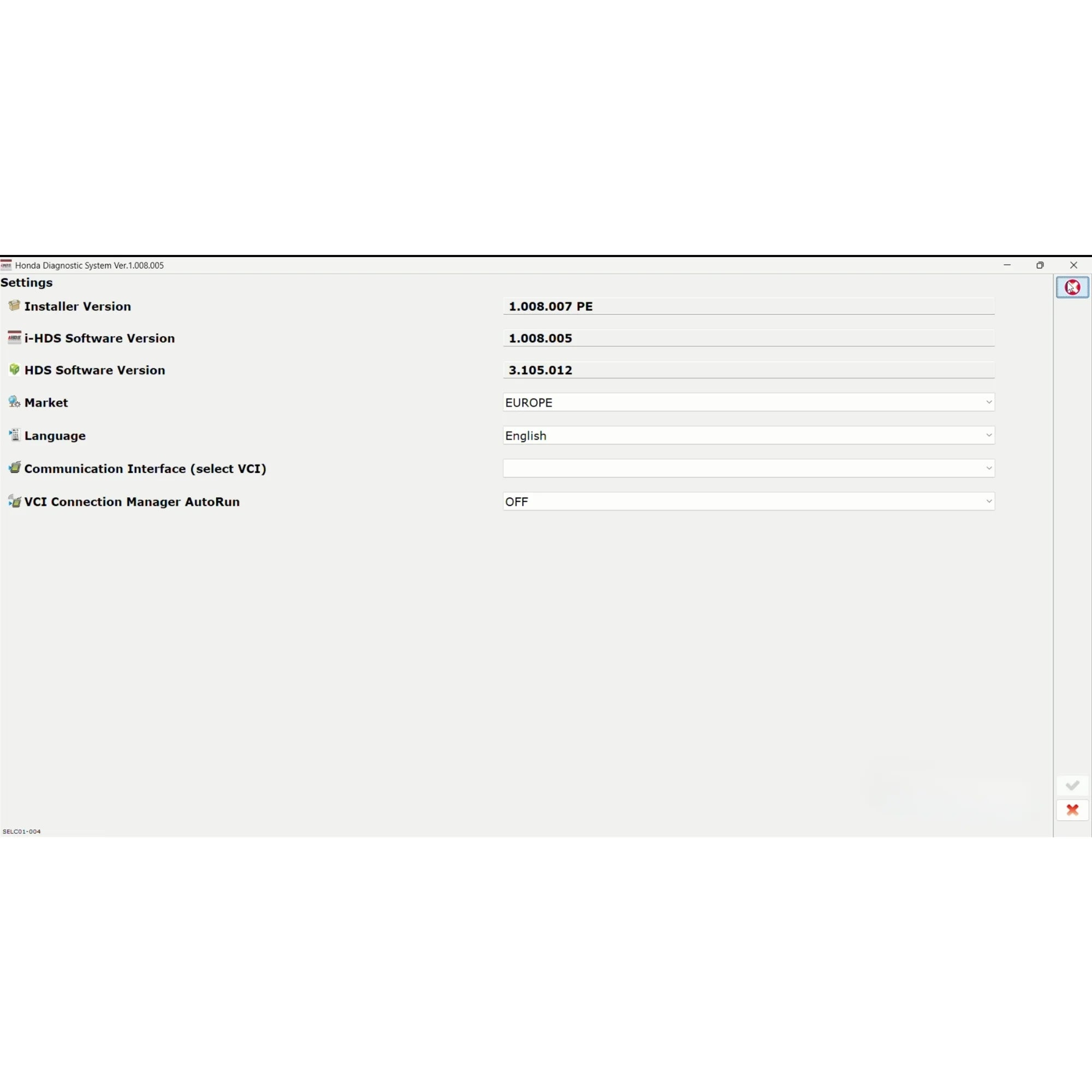
Task: Click the VCI Connection Manager AutoRun icon
Action: click(14, 501)
